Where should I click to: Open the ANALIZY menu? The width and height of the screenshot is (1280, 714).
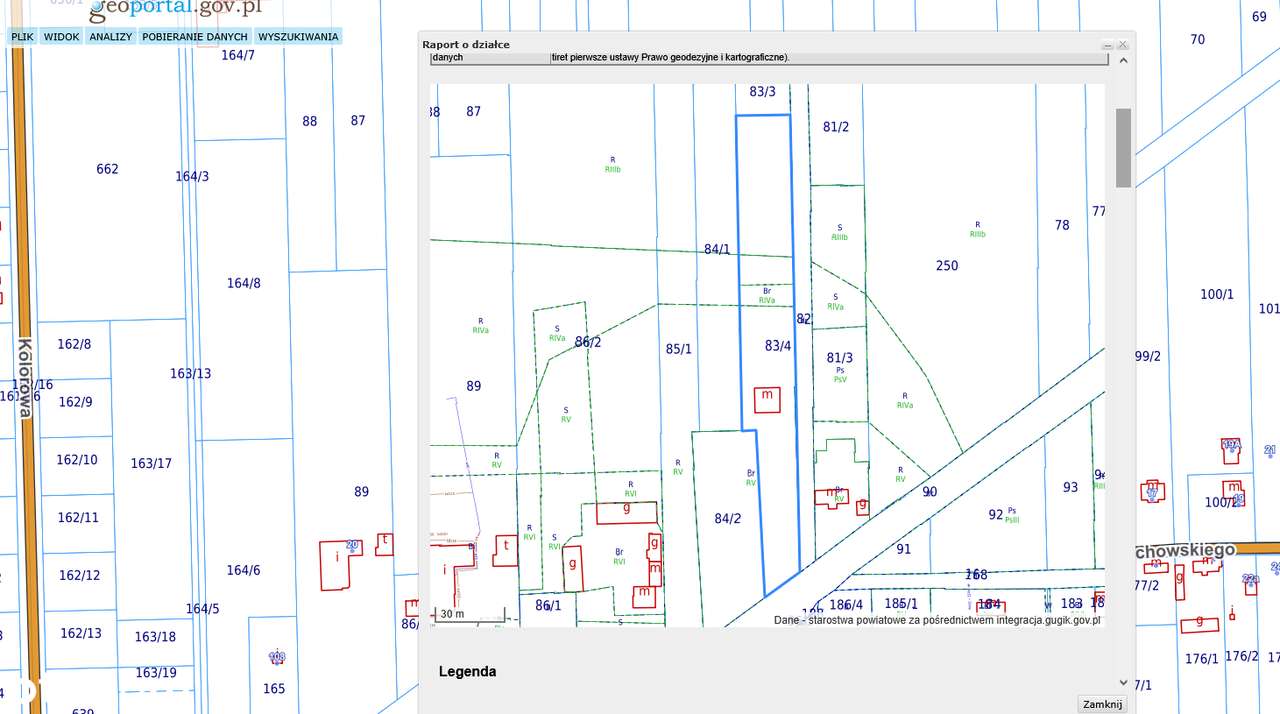pos(110,37)
